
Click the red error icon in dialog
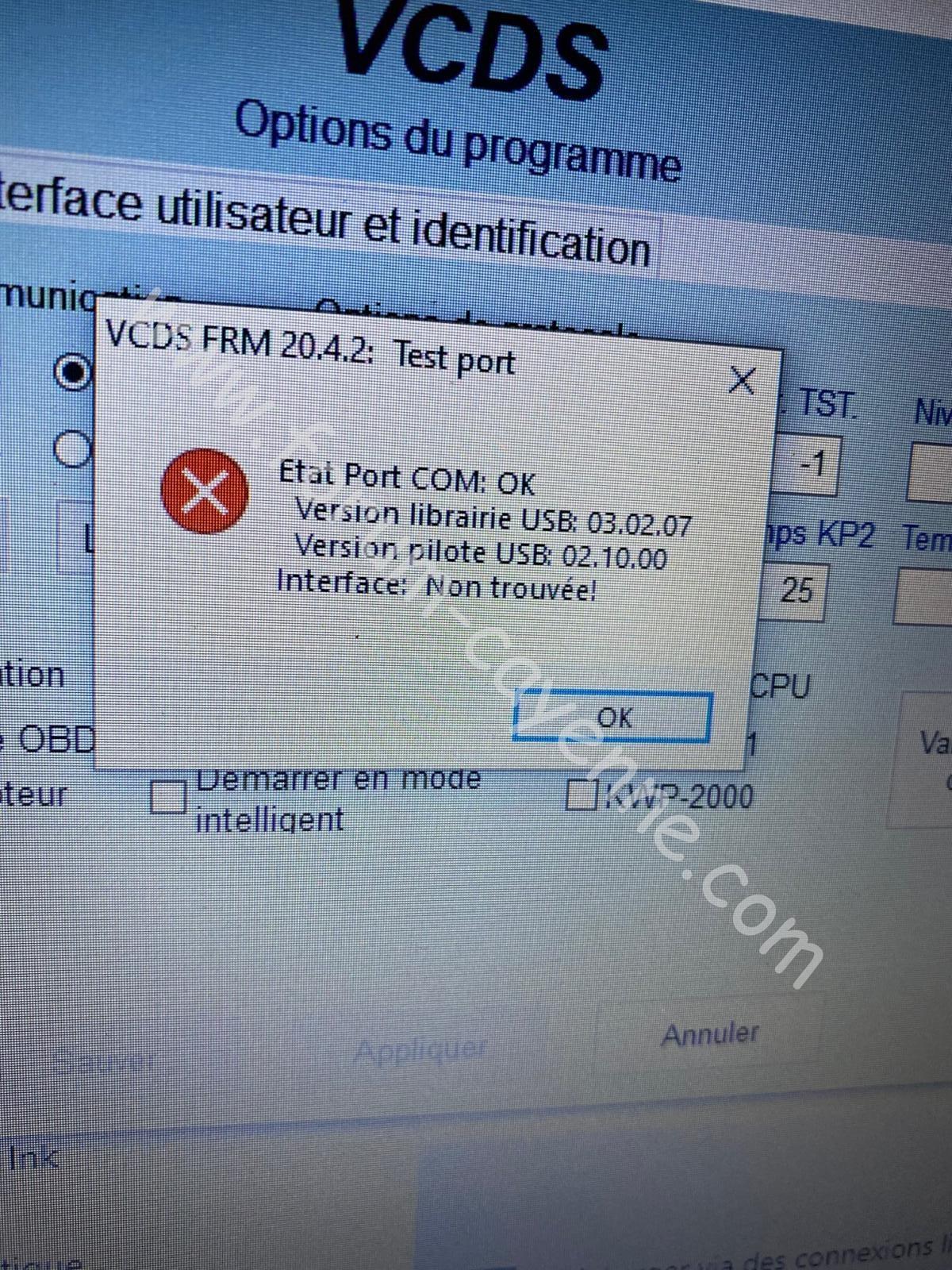click(205, 491)
